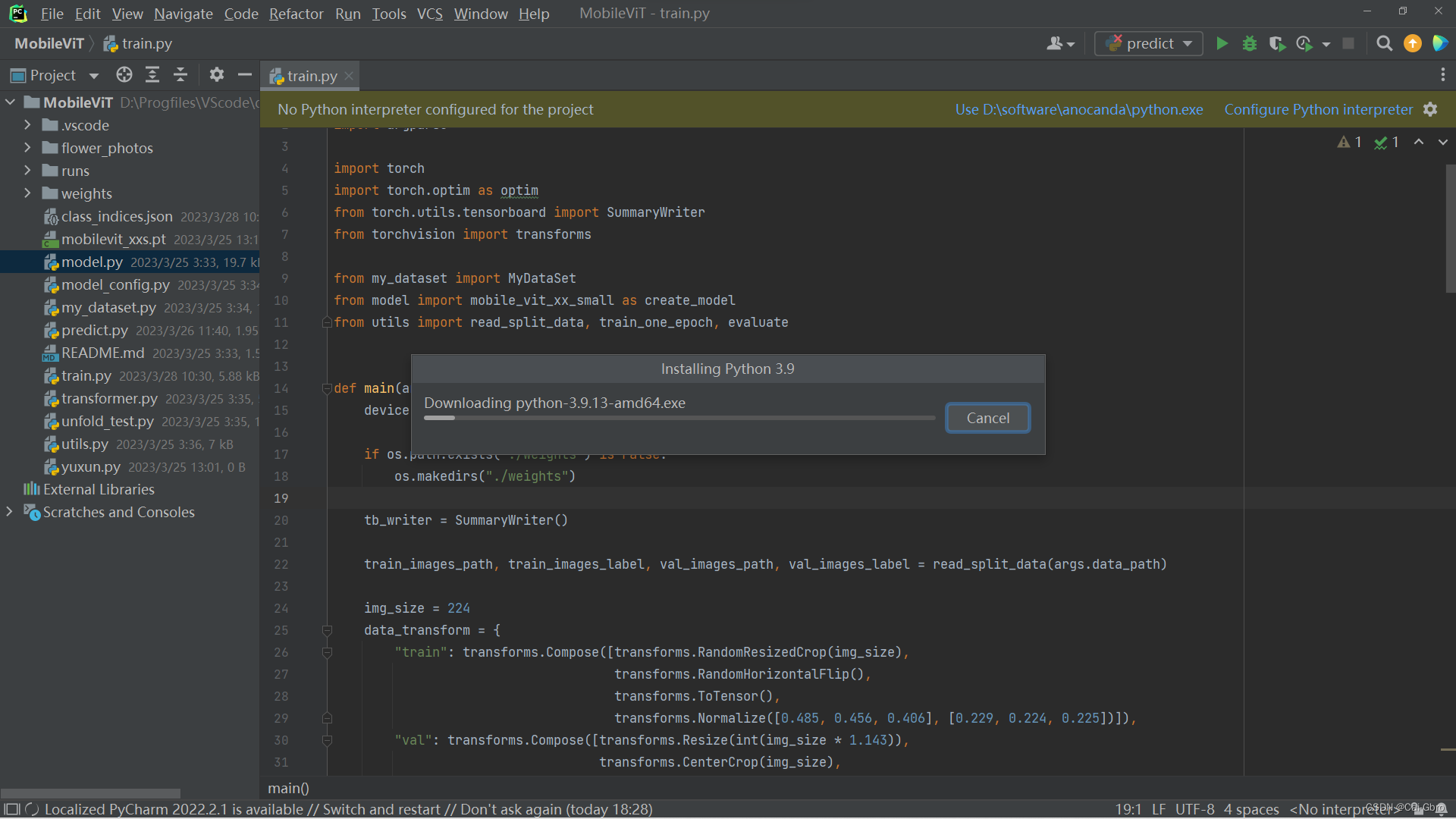The width and height of the screenshot is (1456, 819).
Task: Select model.py in project tree
Action: [x=130, y=262]
